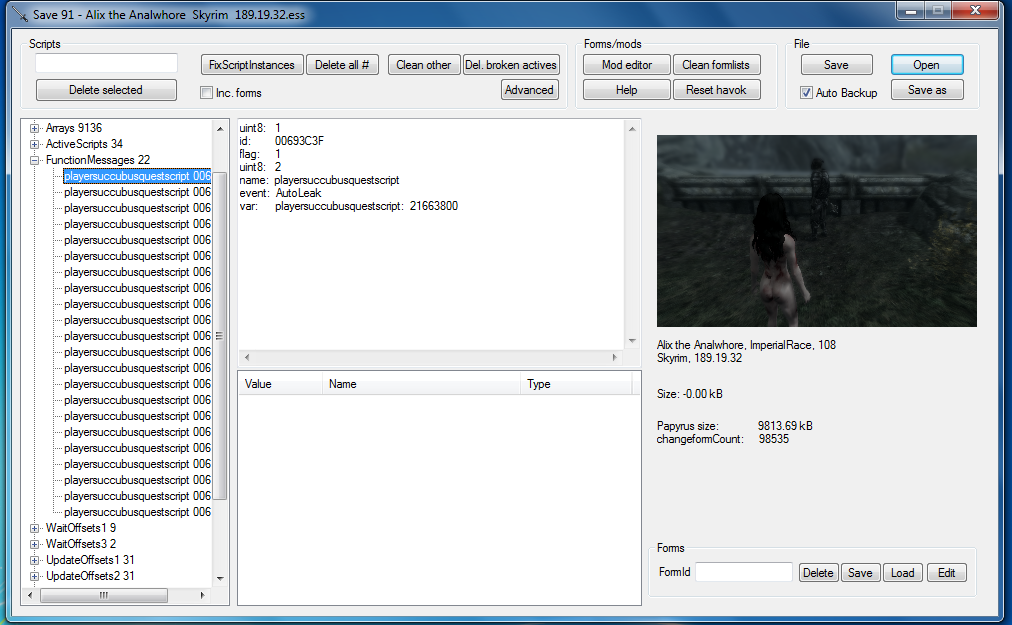Select the ActiveScripts 34 tree item
The width and height of the screenshot is (1012, 625).
pos(84,144)
